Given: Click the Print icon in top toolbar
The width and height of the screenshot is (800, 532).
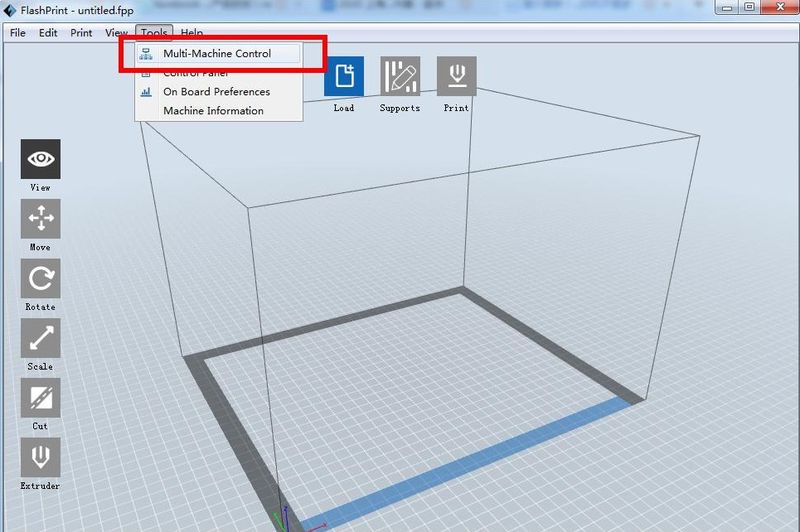Looking at the screenshot, I should pyautogui.click(x=456, y=77).
